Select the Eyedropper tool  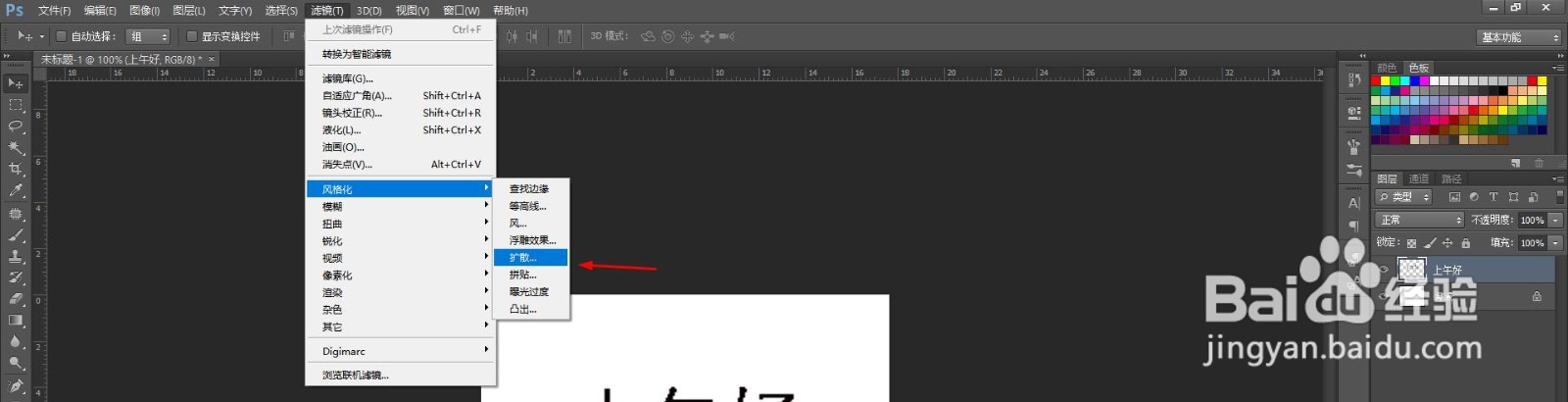pyautogui.click(x=15, y=191)
